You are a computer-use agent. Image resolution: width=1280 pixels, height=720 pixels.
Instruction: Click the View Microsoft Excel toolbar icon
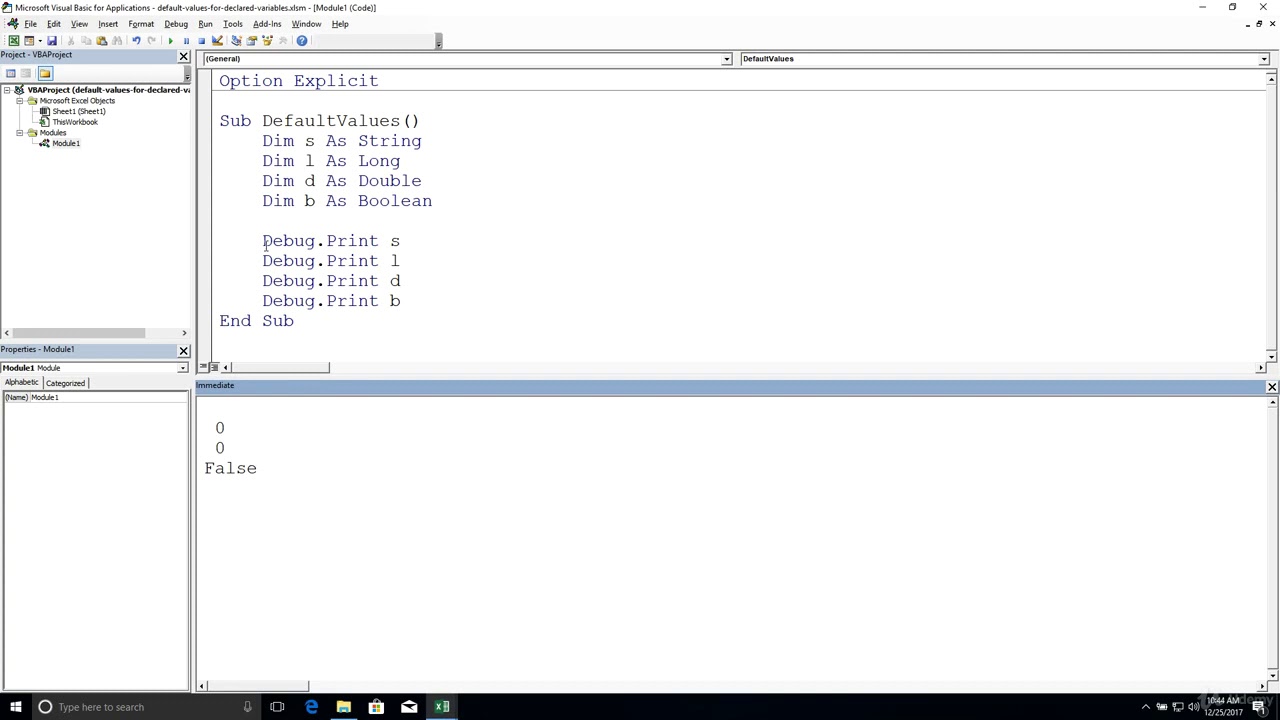coord(14,41)
